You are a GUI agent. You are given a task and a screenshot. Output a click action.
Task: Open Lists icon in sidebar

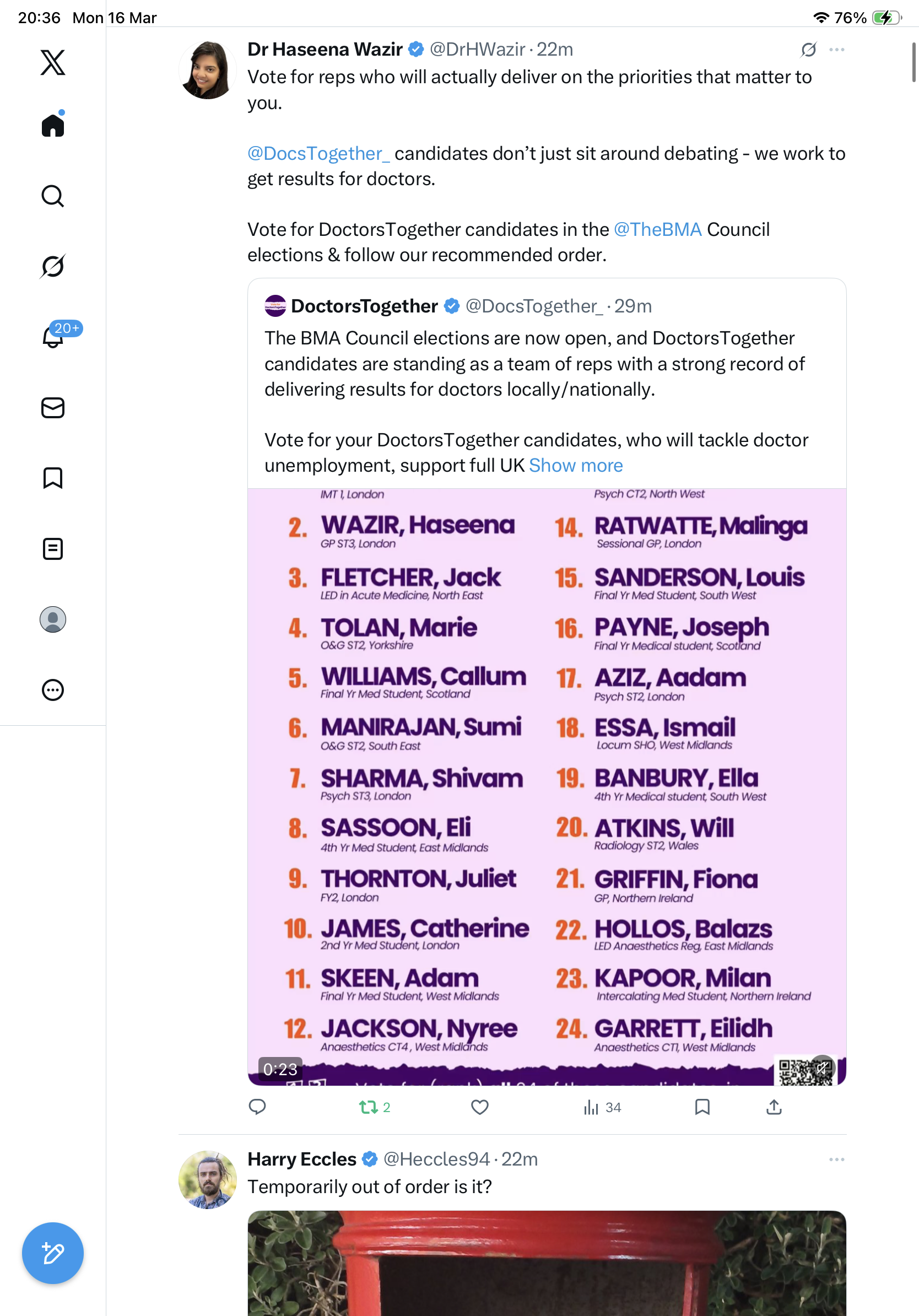click(53, 548)
